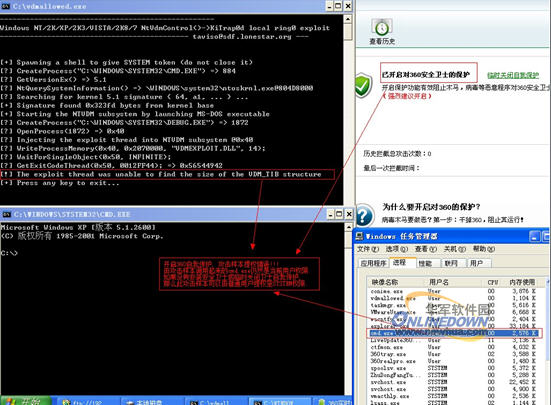Select the highlighted cmd.exe process row

pos(453,333)
